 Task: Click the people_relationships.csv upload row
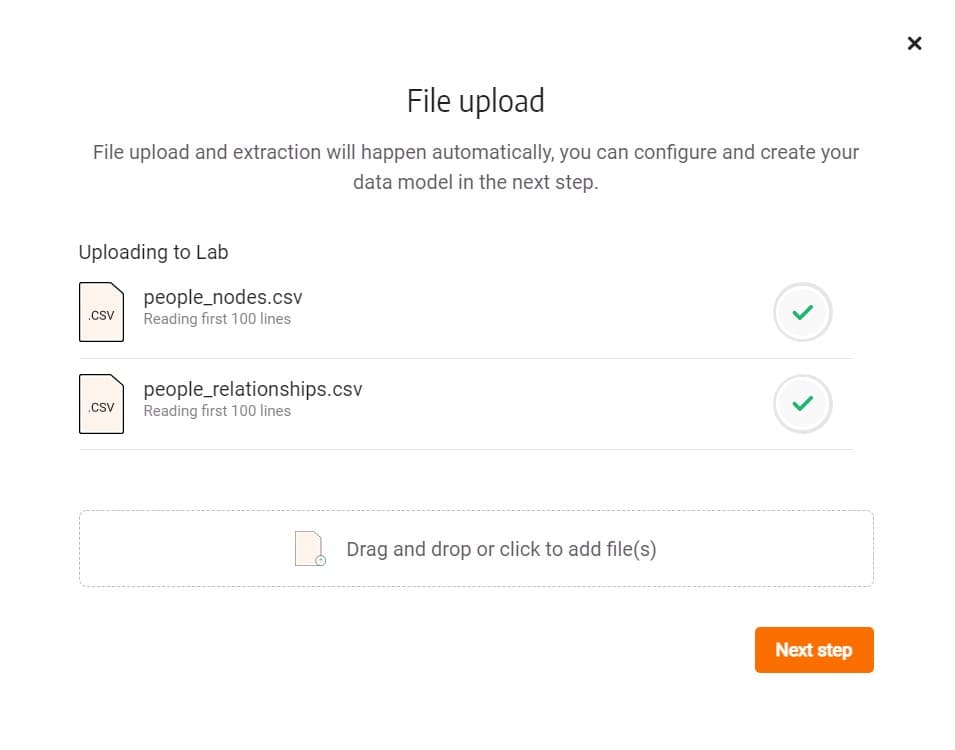point(466,404)
